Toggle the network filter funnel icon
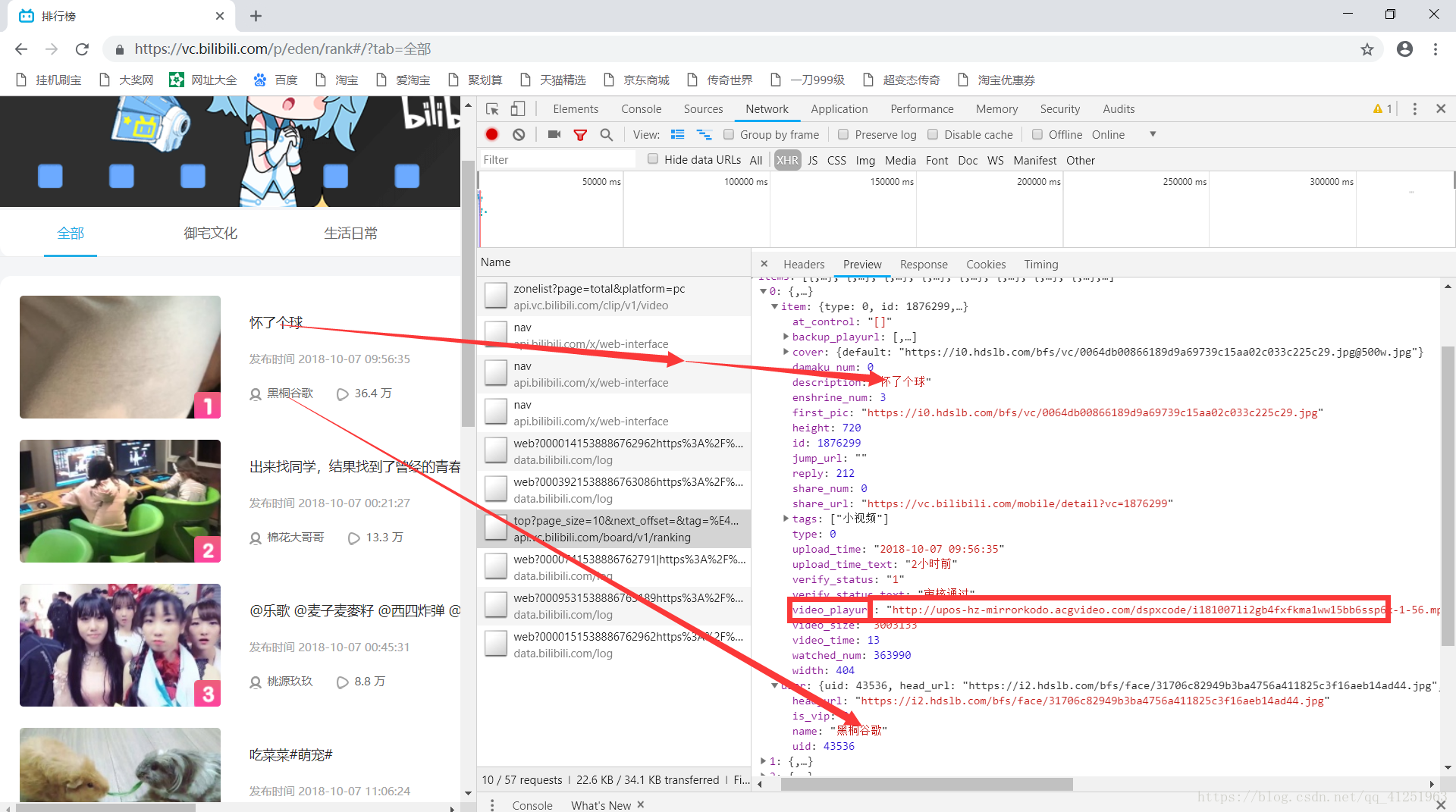1456x812 pixels. tap(580, 135)
